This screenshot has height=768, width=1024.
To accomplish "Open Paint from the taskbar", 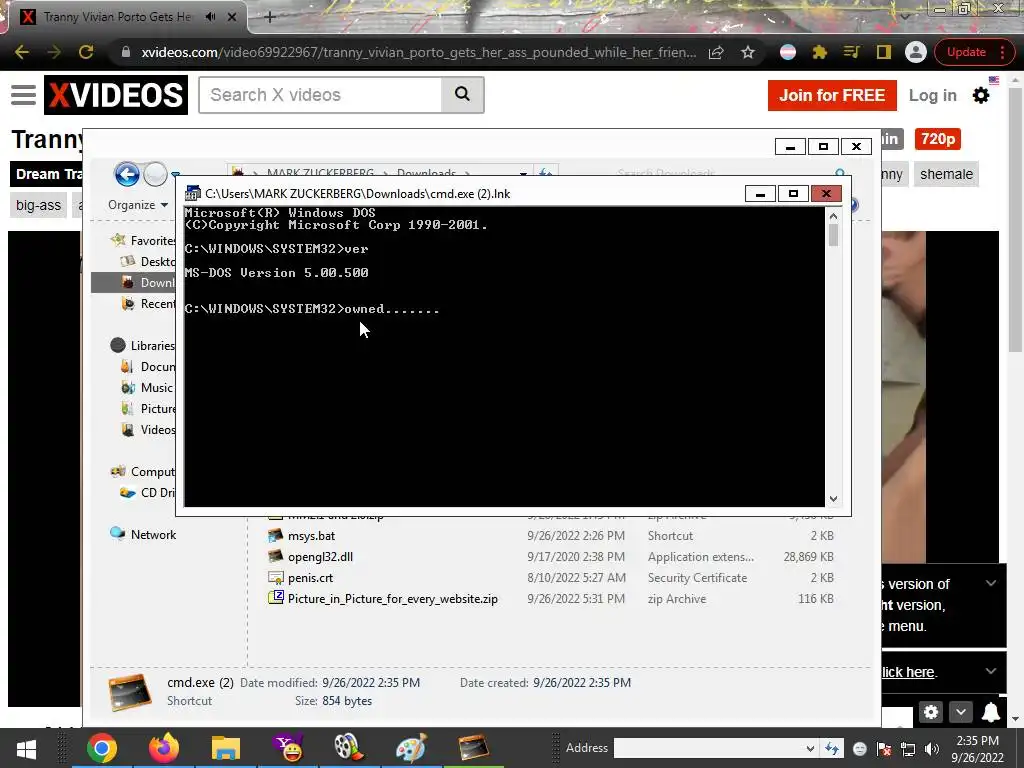I will [411, 748].
